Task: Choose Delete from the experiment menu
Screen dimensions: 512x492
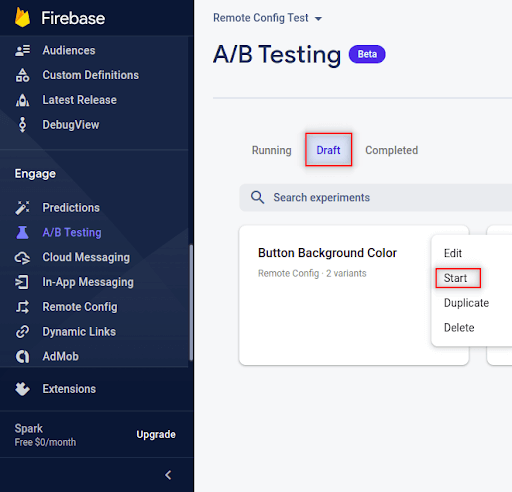Action: pos(459,328)
